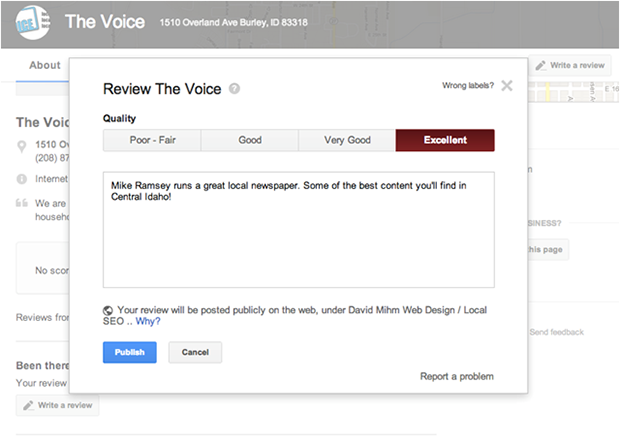Click the quotation mark icon in the sidebar
This screenshot has width=620, height=444.
pyautogui.click(x=22, y=203)
